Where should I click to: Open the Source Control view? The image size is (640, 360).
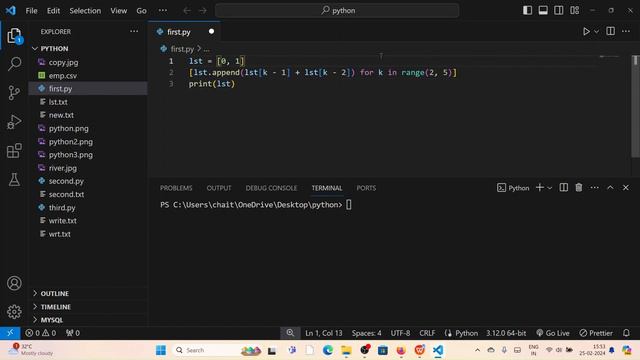14,93
